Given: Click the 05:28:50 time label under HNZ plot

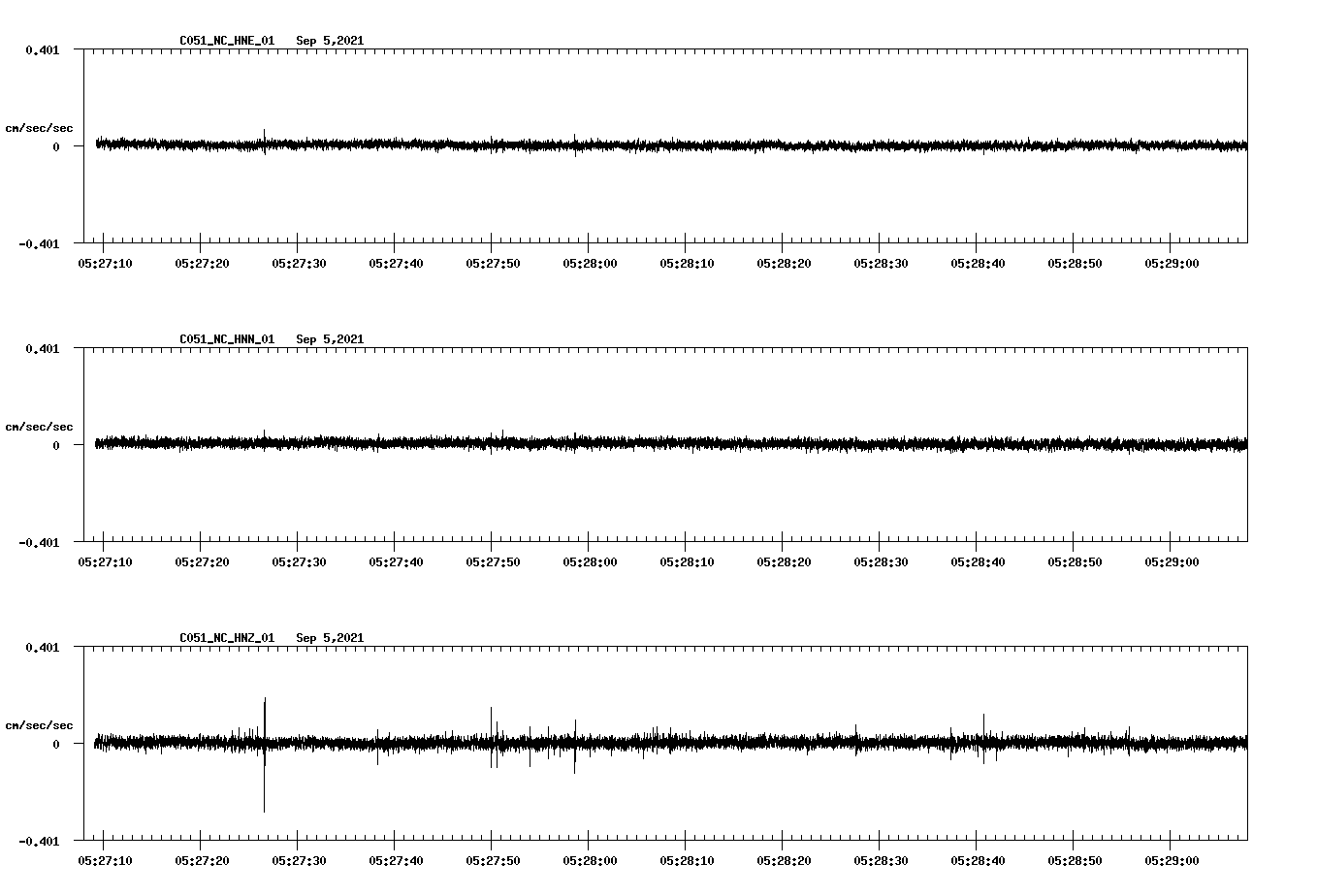Looking at the screenshot, I should pos(1075,861).
